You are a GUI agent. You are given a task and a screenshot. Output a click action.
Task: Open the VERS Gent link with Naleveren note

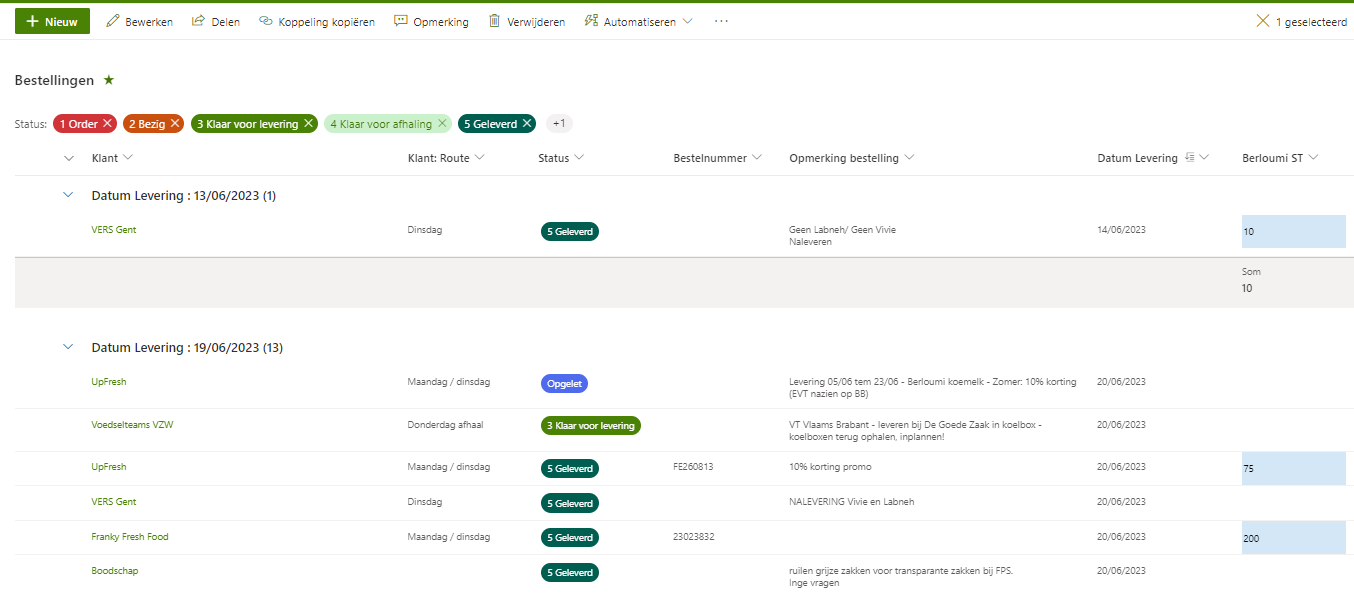tap(114, 230)
